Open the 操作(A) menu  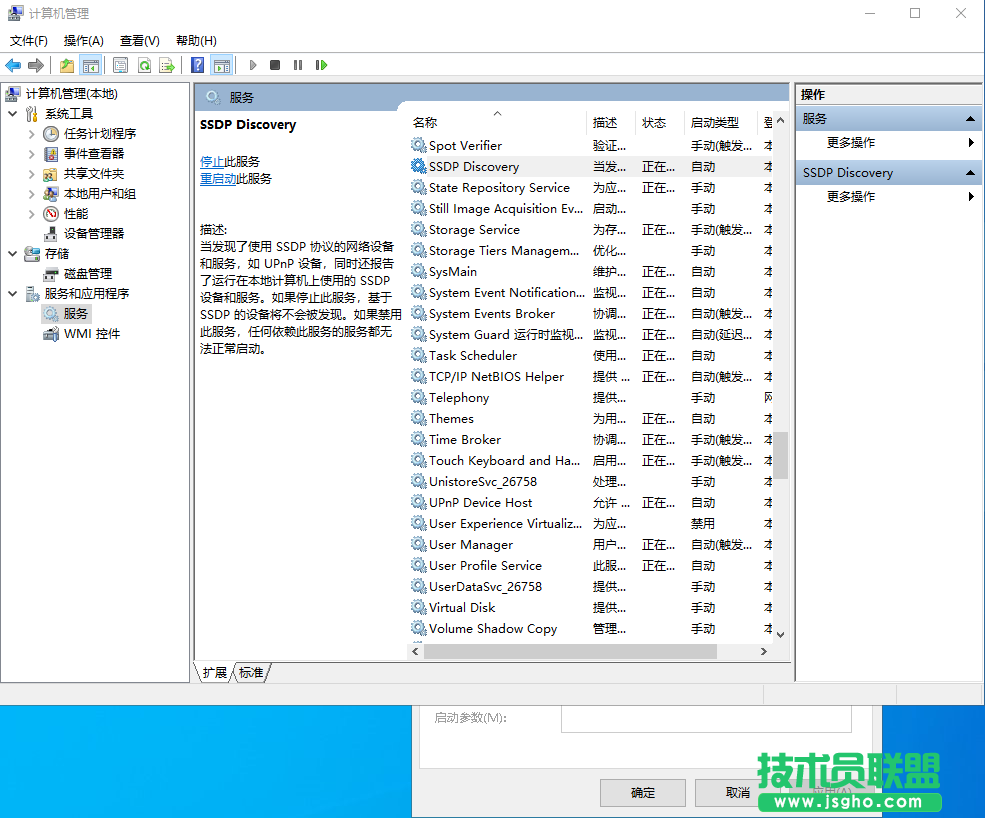coord(83,40)
